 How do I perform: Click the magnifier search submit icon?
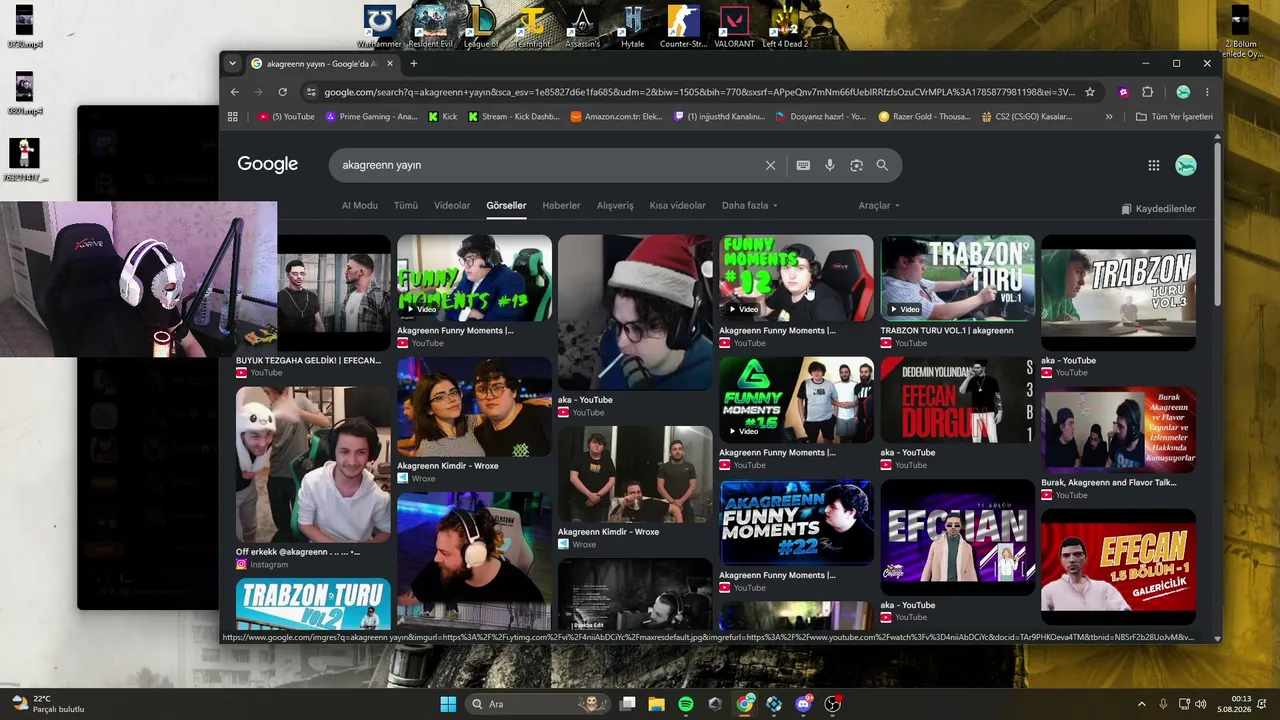click(882, 165)
